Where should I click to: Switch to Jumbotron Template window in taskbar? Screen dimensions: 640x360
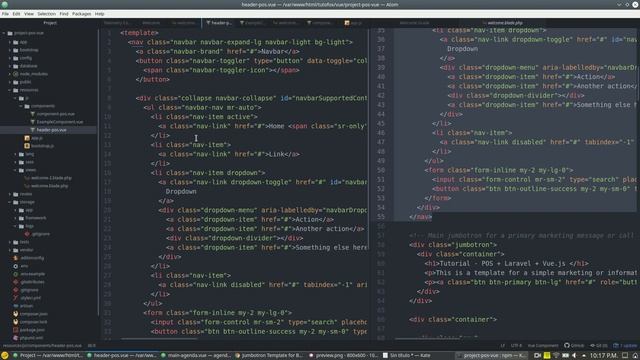pos(269,356)
